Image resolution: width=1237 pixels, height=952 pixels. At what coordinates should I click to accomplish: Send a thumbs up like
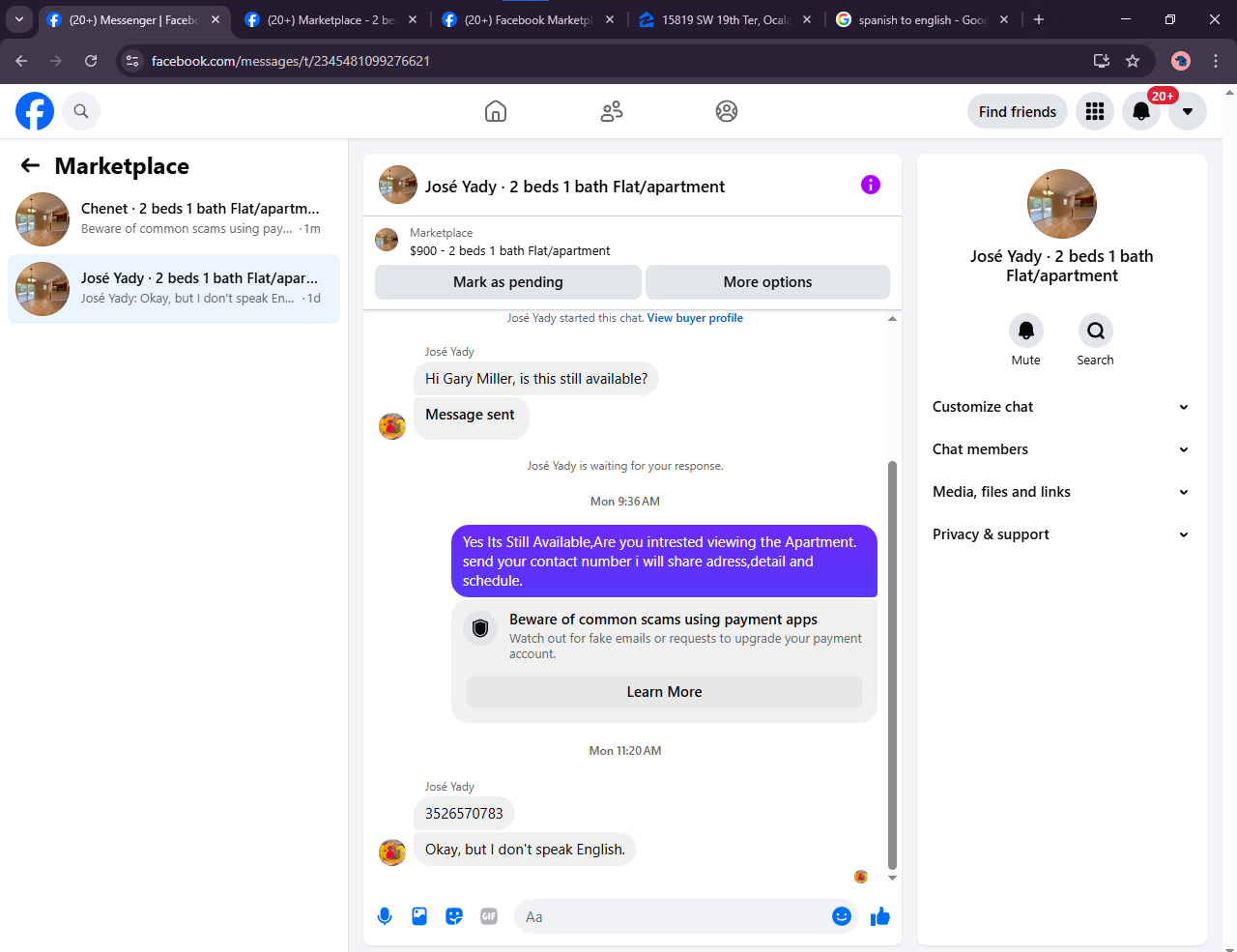coord(880,916)
